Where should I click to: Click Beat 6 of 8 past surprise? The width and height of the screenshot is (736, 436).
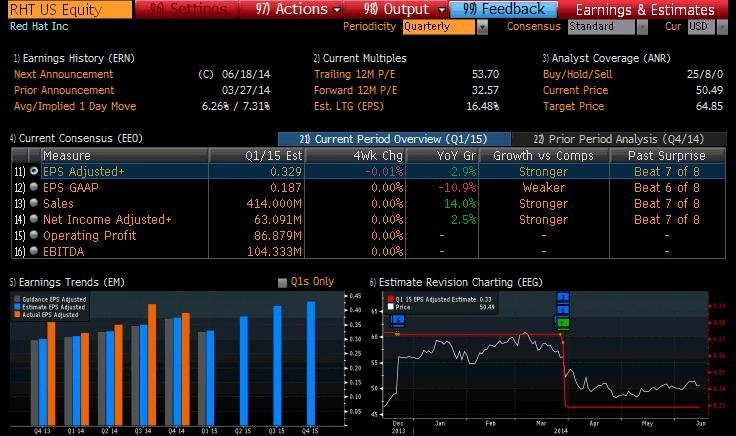pos(667,188)
